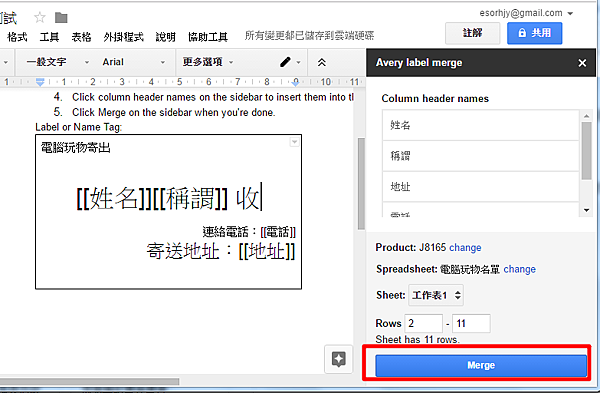600x393 pixels.
Task: Open the 外掛程式 menu
Action: click(x=123, y=37)
